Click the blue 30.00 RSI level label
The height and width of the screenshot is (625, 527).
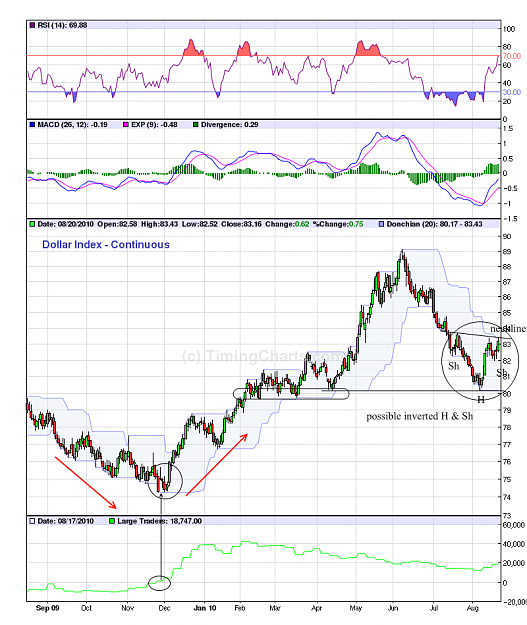click(x=511, y=92)
